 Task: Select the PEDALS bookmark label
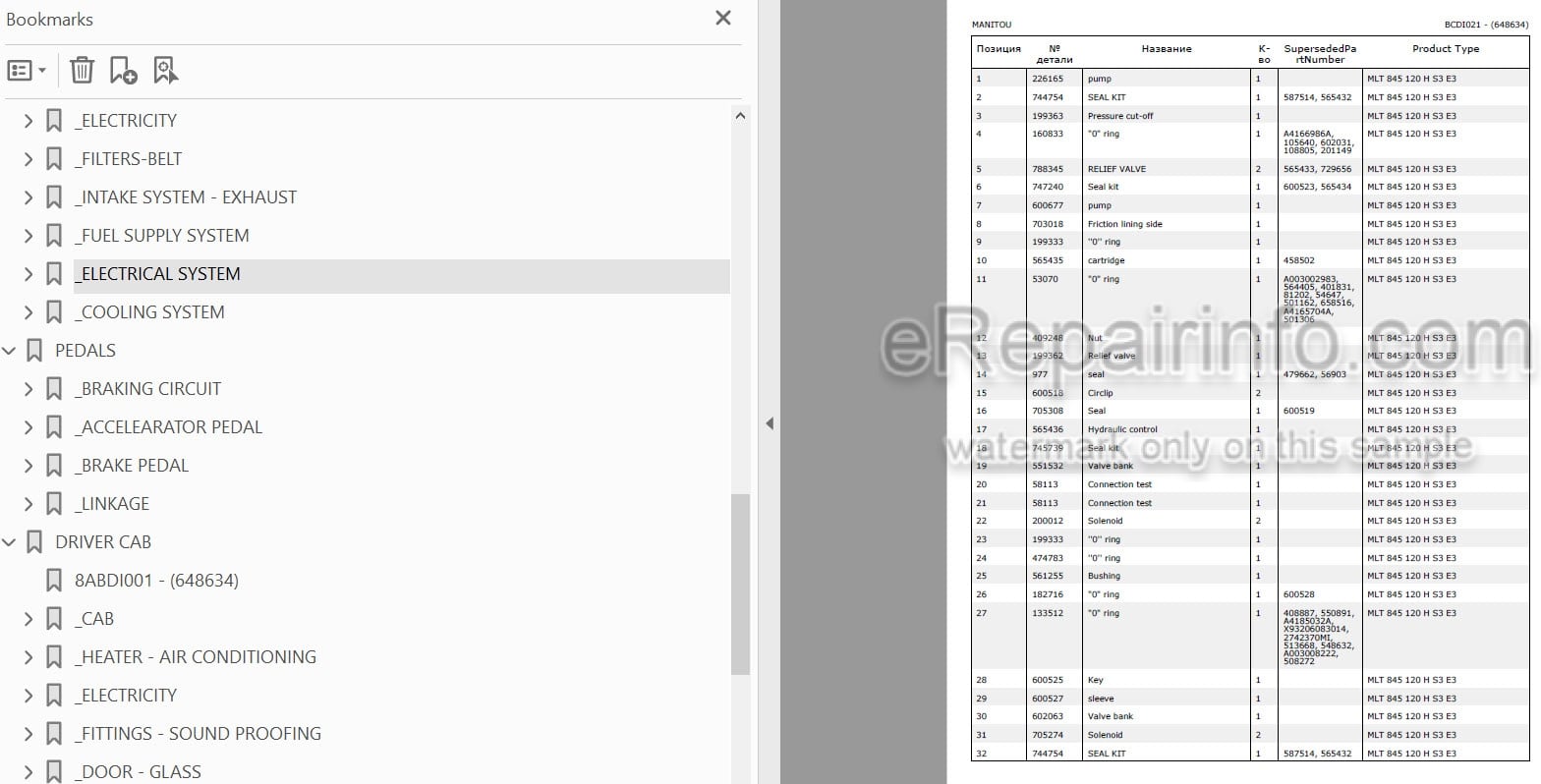pos(86,351)
